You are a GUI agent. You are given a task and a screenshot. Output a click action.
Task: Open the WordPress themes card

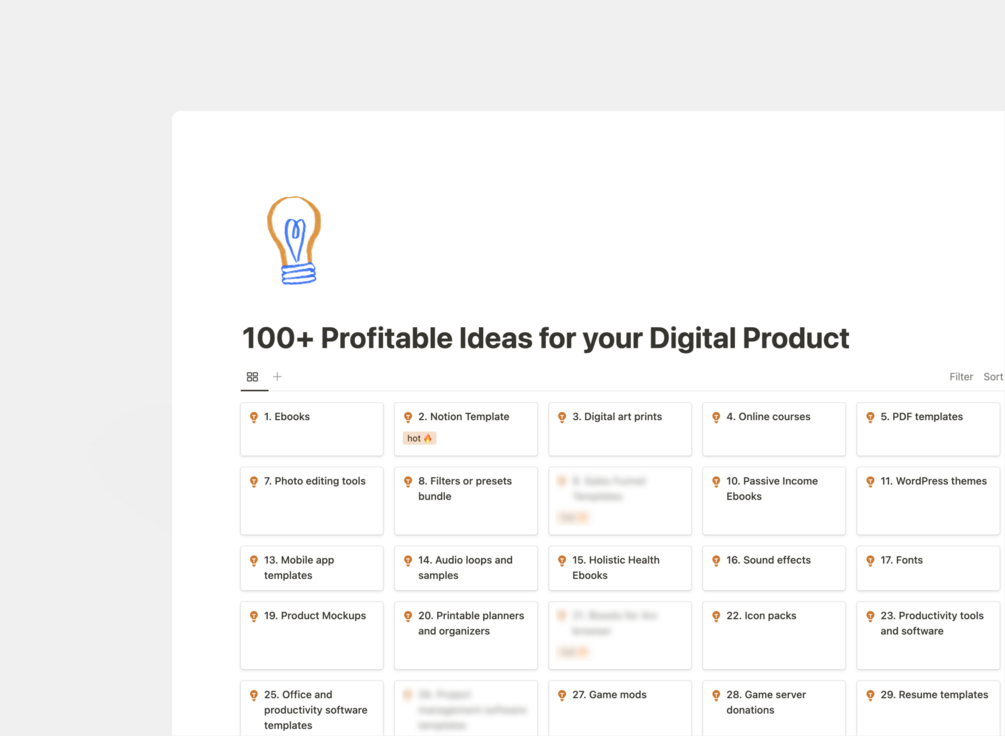coord(928,500)
